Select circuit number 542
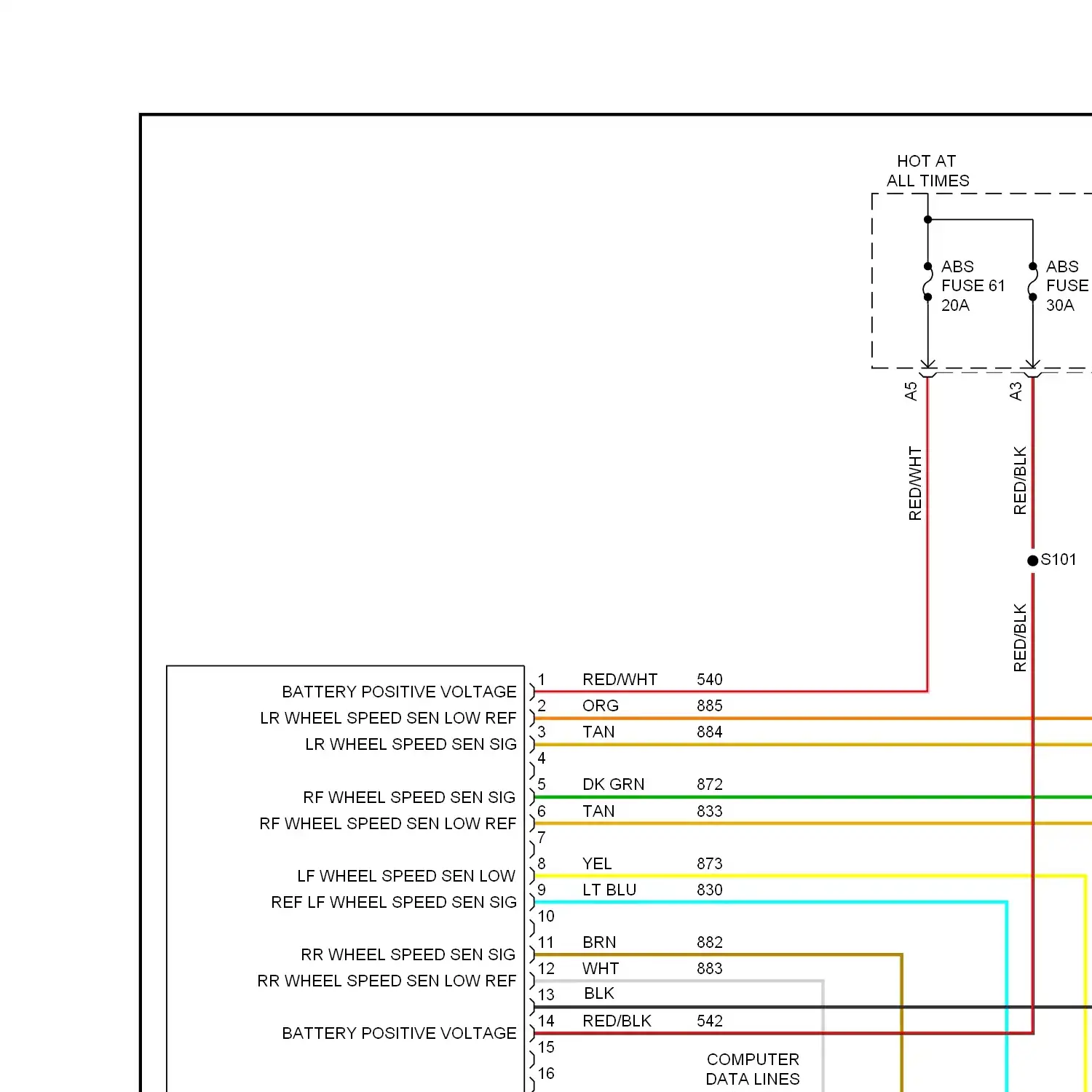 (710, 1021)
